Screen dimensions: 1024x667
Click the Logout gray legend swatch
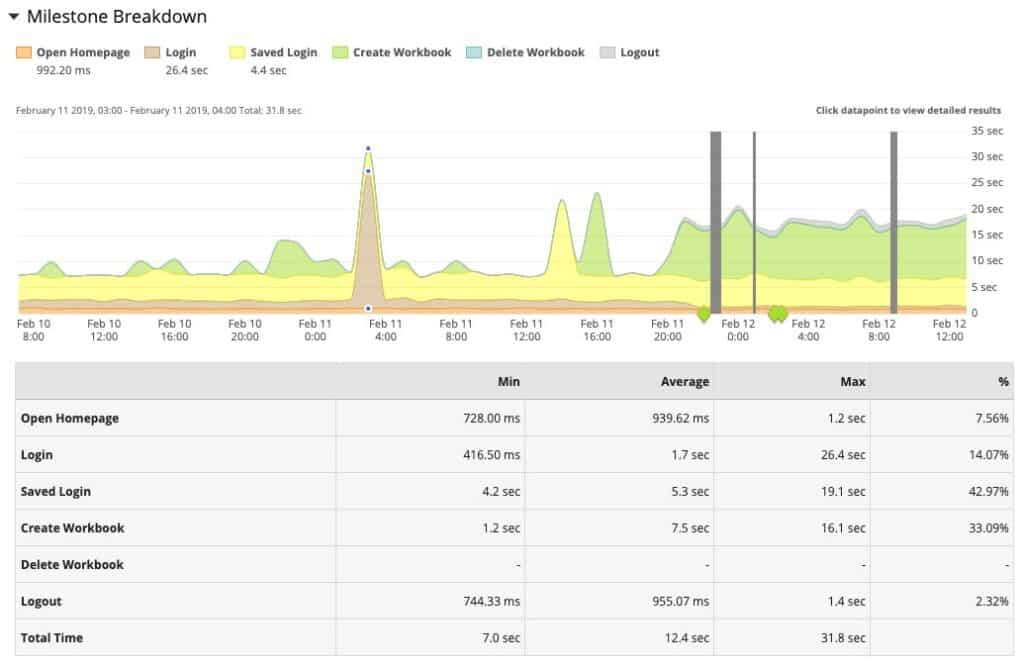coord(607,52)
